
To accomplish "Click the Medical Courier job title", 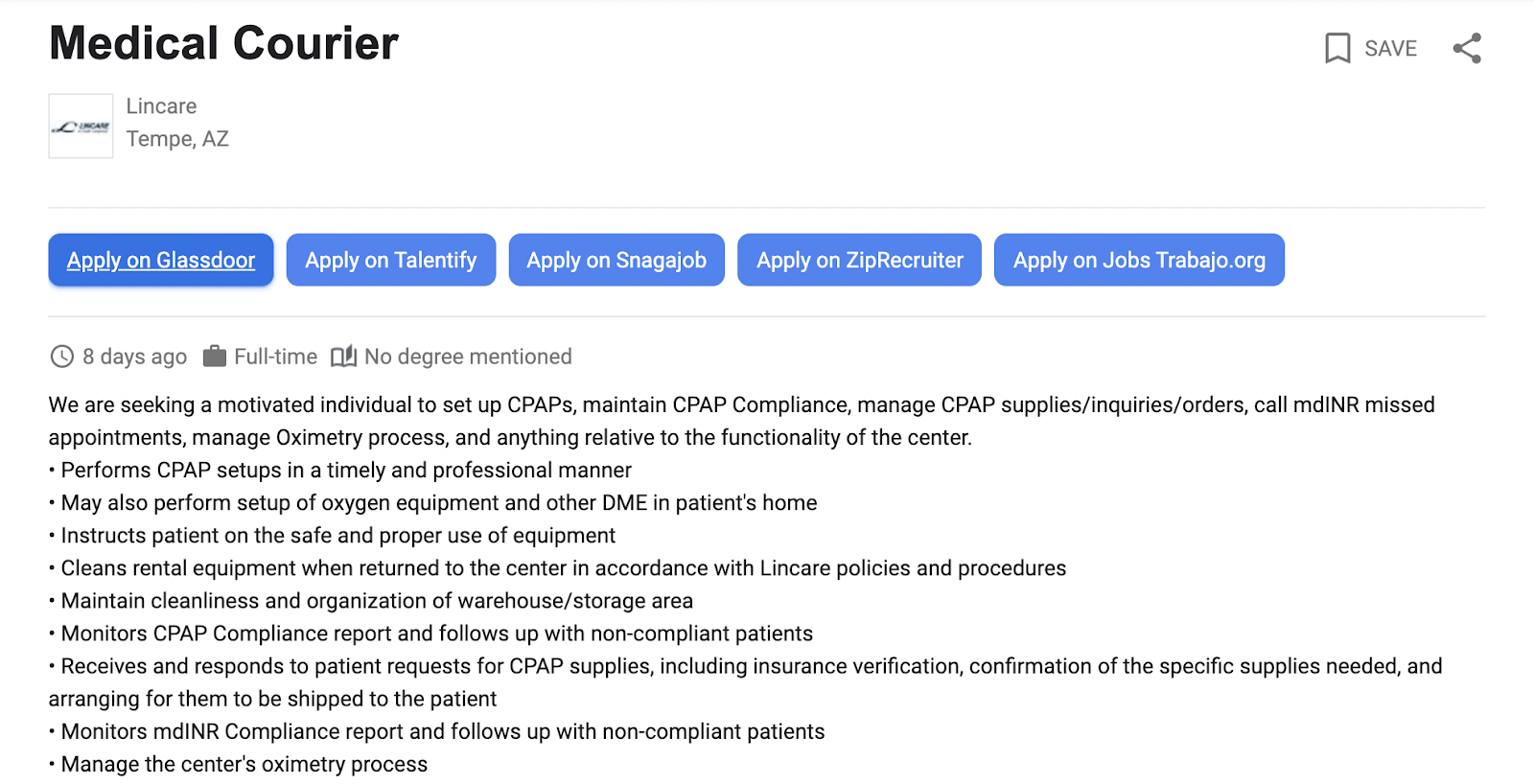I will coord(223,43).
